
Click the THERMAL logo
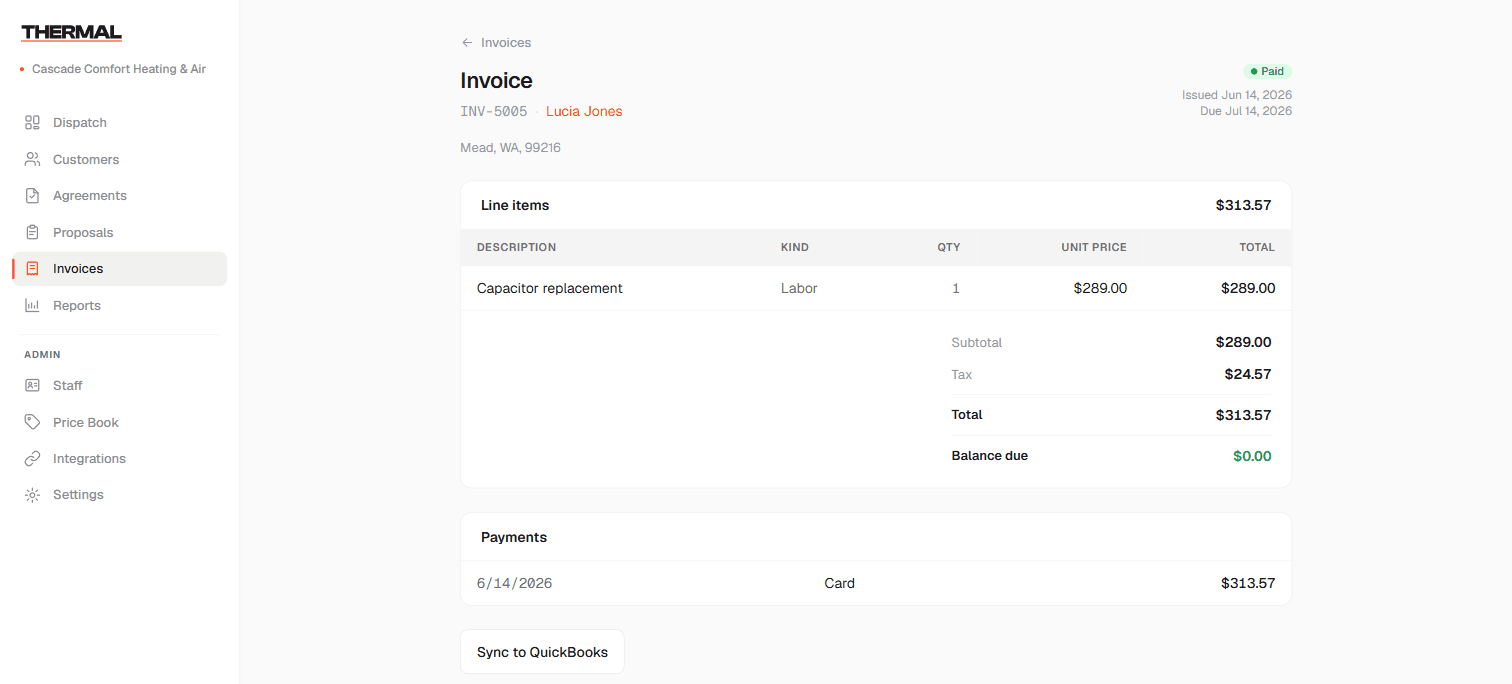pos(71,33)
